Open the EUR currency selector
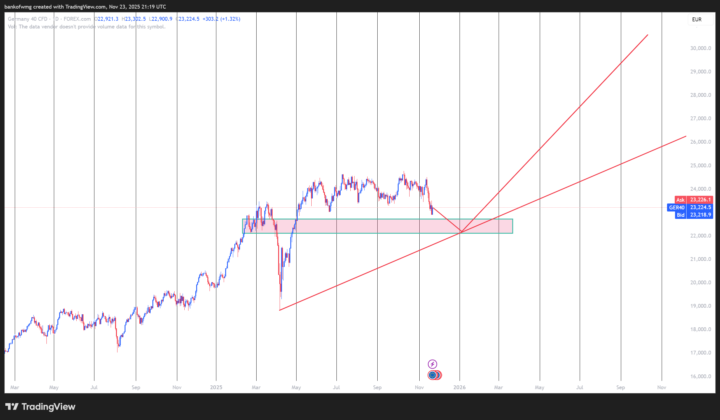The image size is (720, 420). click(697, 19)
